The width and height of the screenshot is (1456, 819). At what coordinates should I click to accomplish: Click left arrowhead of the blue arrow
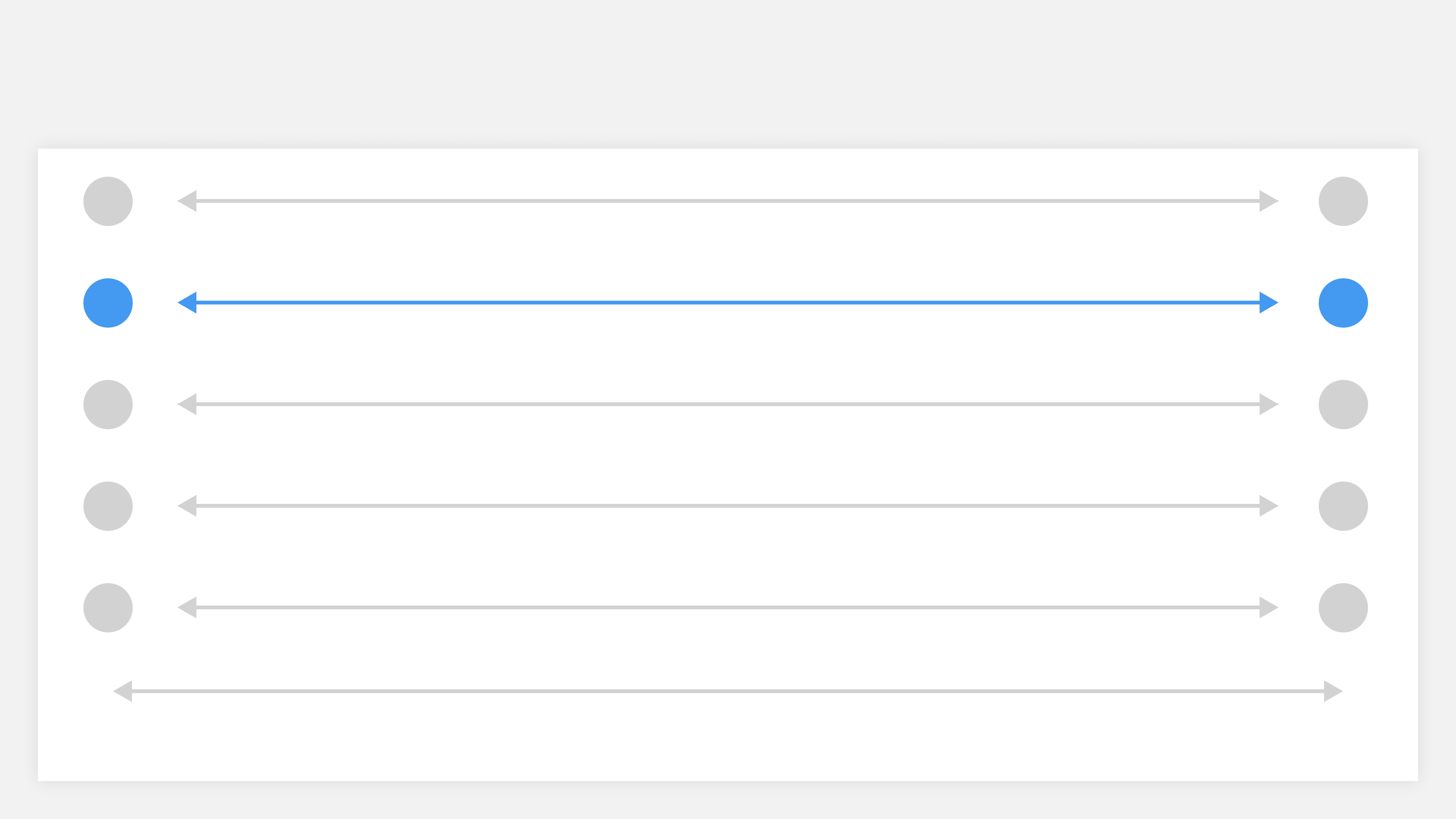tap(189, 303)
